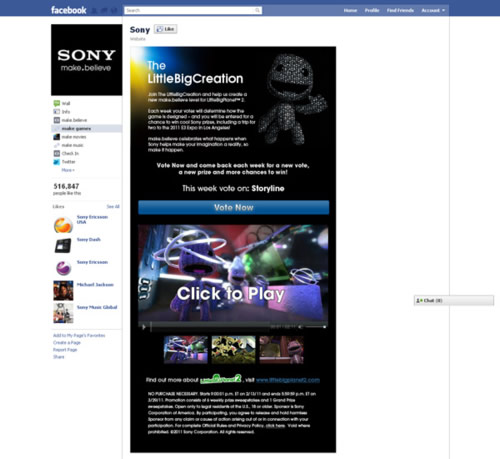The height and width of the screenshot is (459, 500).
Task: Select the make music tab
Action: tap(87, 145)
